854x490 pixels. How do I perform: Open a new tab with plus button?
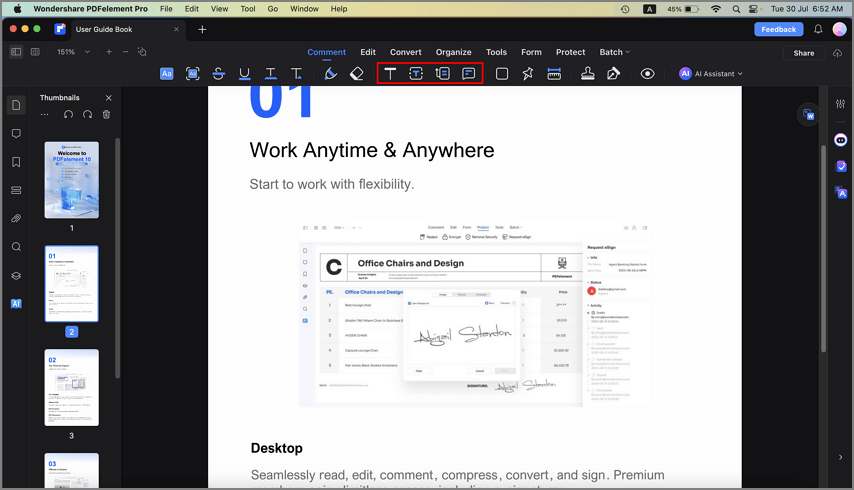202,29
